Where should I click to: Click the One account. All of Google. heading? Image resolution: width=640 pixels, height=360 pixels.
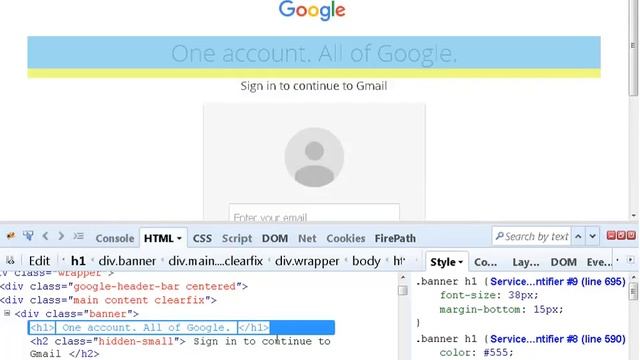click(x=314, y=53)
